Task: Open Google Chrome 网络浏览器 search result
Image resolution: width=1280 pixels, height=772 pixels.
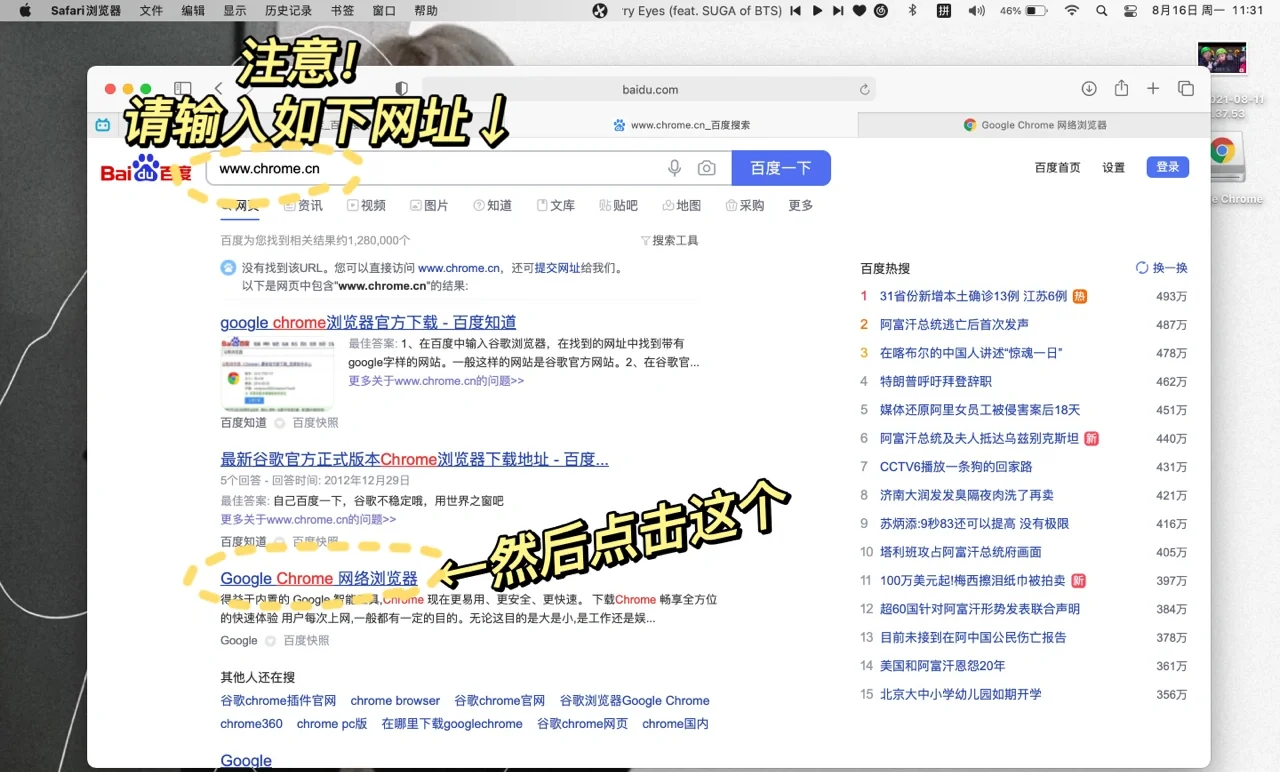Action: coord(319,578)
